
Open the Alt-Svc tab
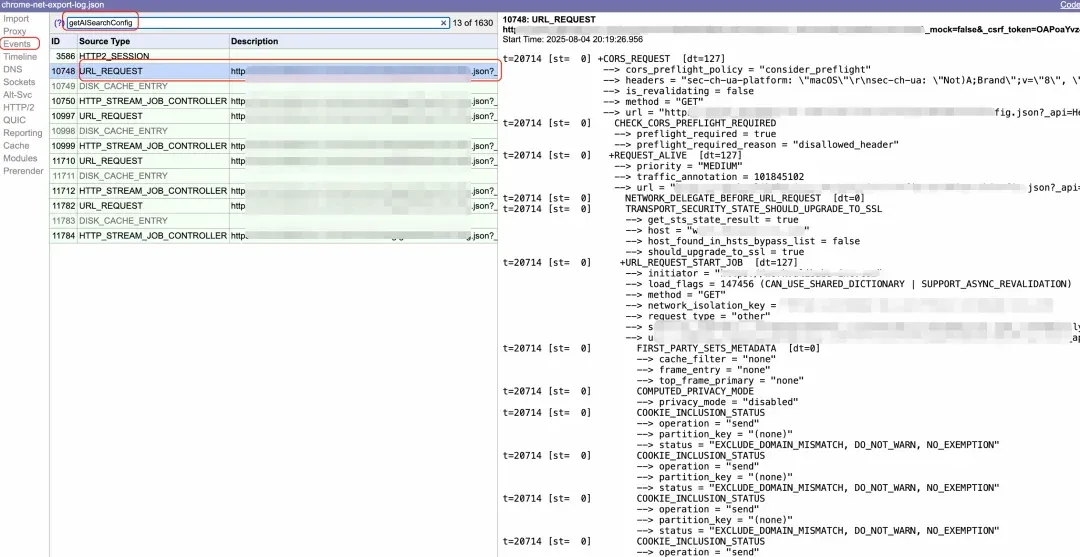click(17, 94)
